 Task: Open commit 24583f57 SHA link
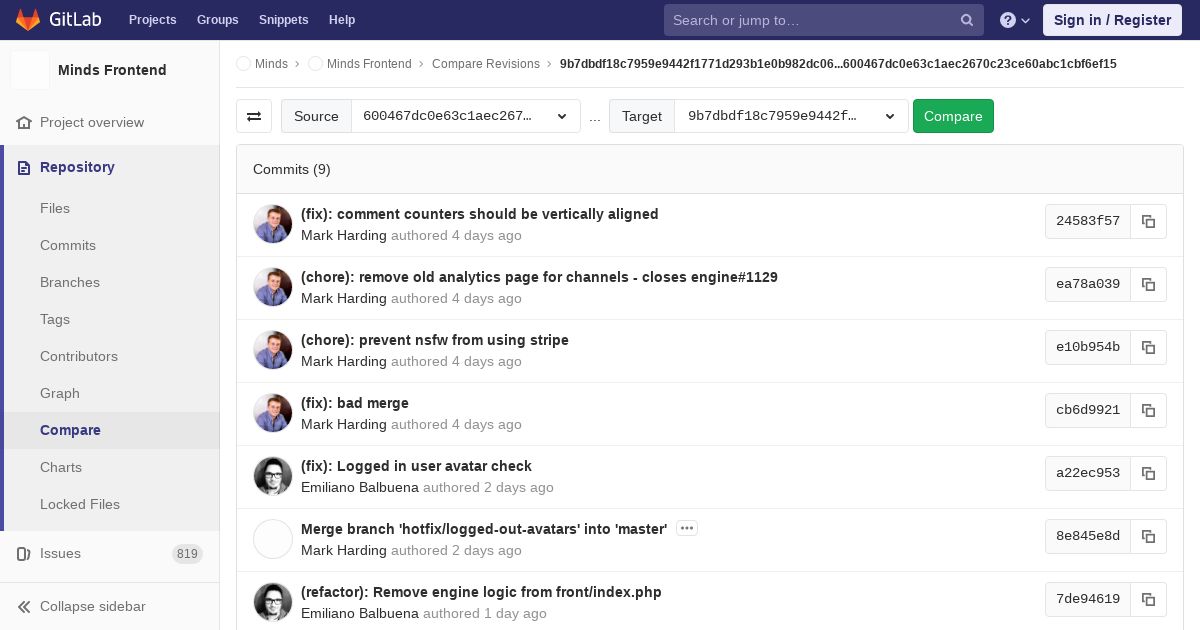(x=1088, y=222)
